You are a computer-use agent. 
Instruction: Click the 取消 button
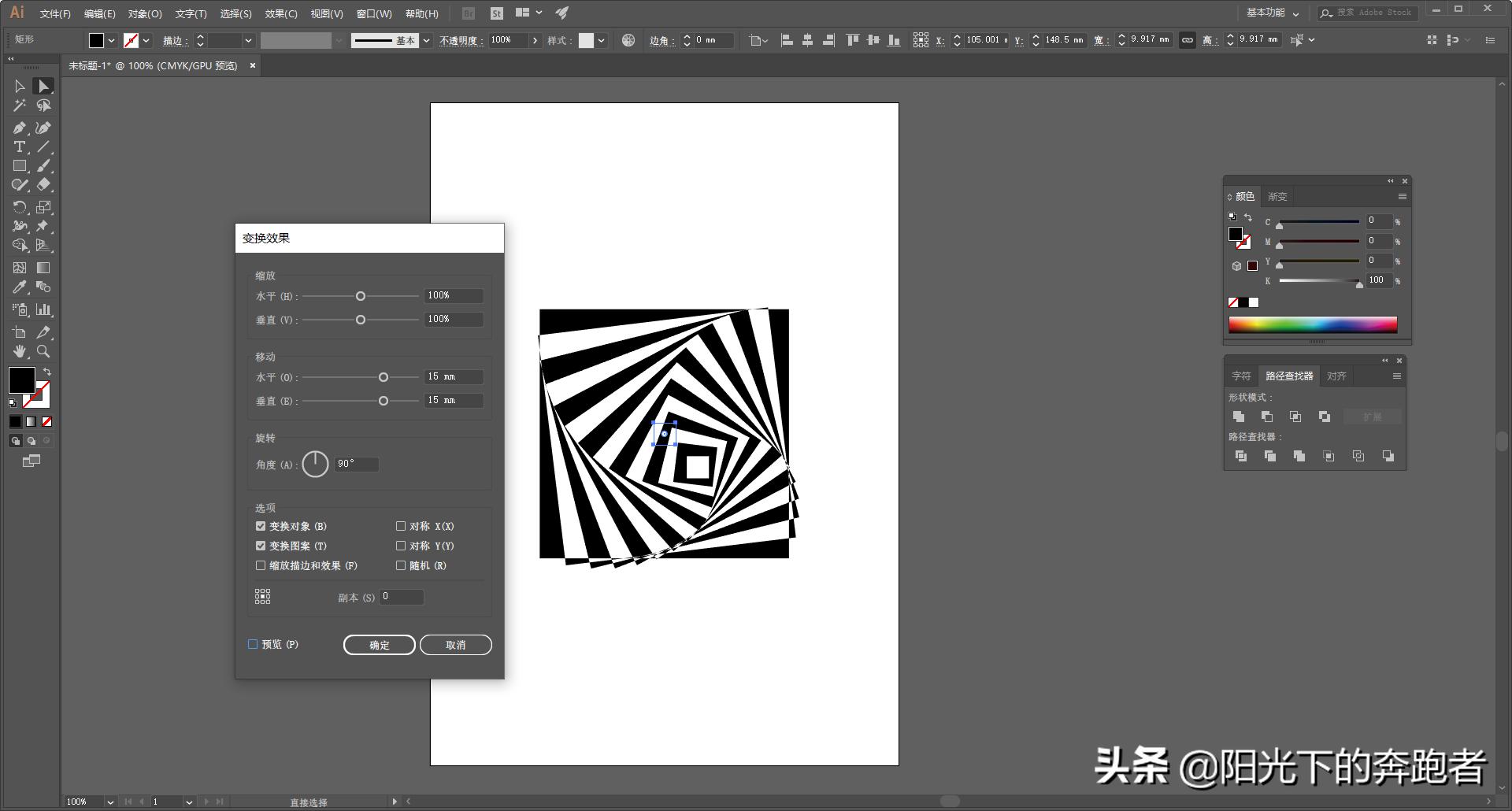[x=455, y=644]
